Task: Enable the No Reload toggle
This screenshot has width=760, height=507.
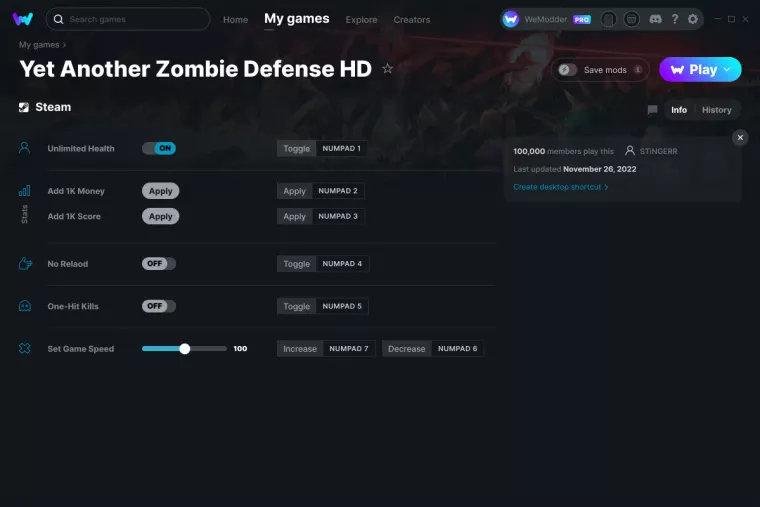Action: pyautogui.click(x=159, y=264)
